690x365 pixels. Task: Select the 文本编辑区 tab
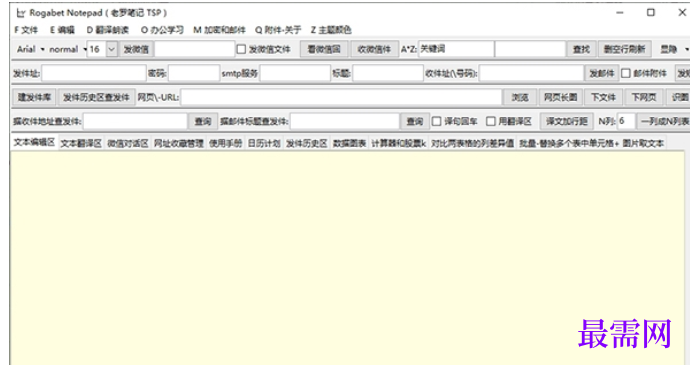pyautogui.click(x=34, y=142)
